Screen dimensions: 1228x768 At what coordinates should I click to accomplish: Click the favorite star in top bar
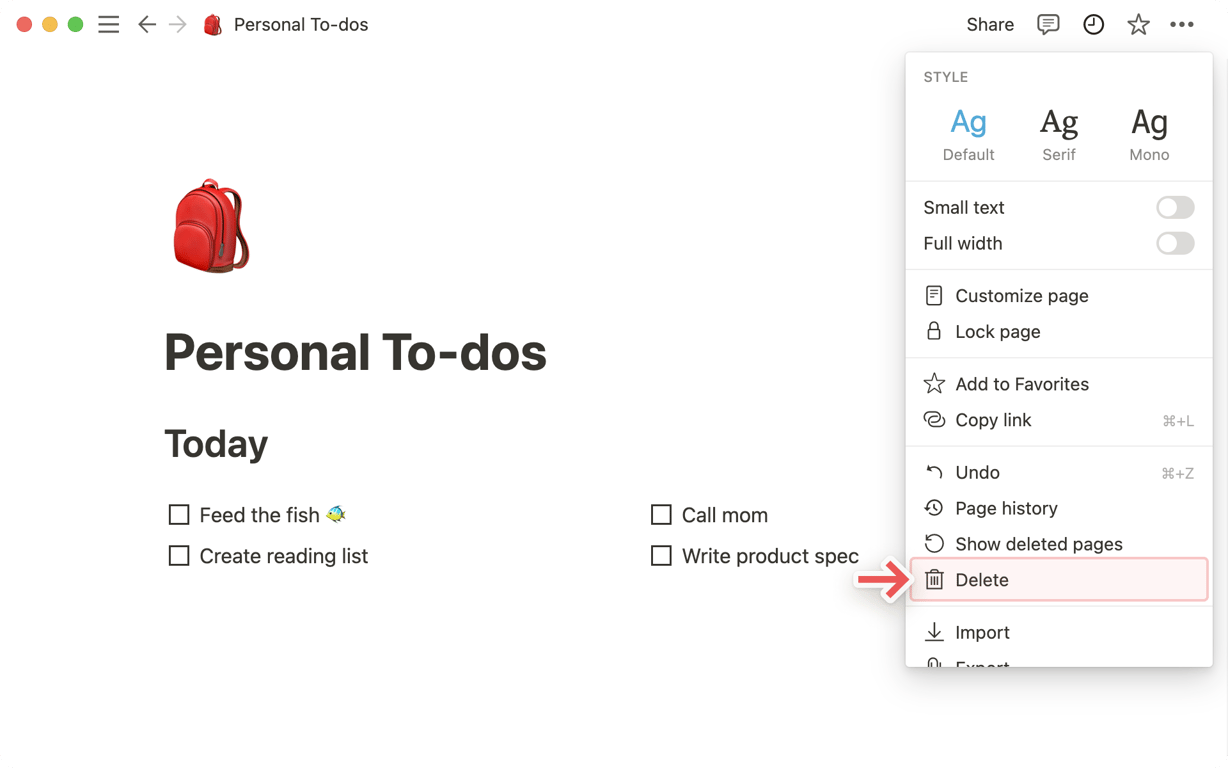click(1138, 25)
